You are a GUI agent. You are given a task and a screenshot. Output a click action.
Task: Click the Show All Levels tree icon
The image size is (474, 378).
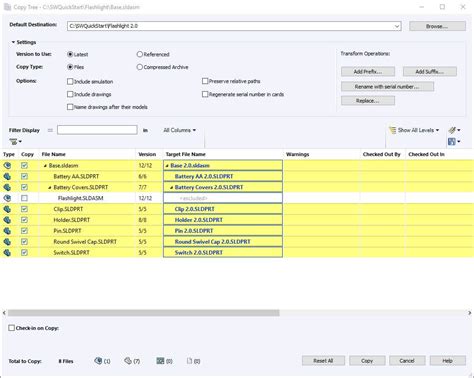tap(392, 130)
